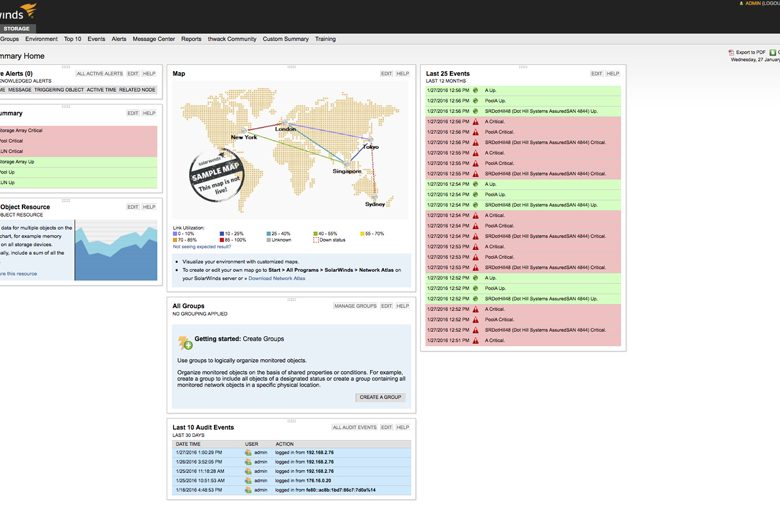
Task: Click the SolarWinds flame logo
Action: click(x=30, y=9)
